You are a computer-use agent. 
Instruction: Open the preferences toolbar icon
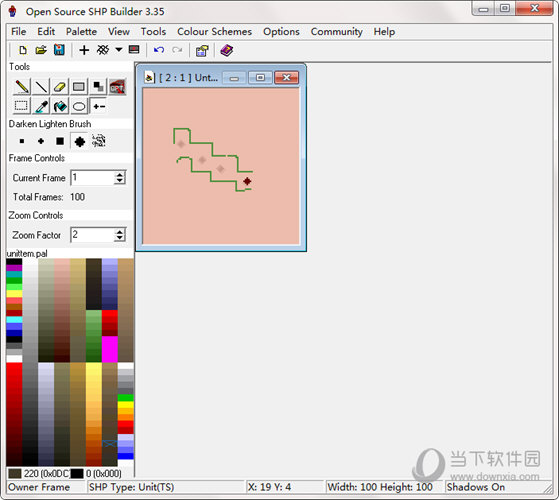[x=202, y=51]
